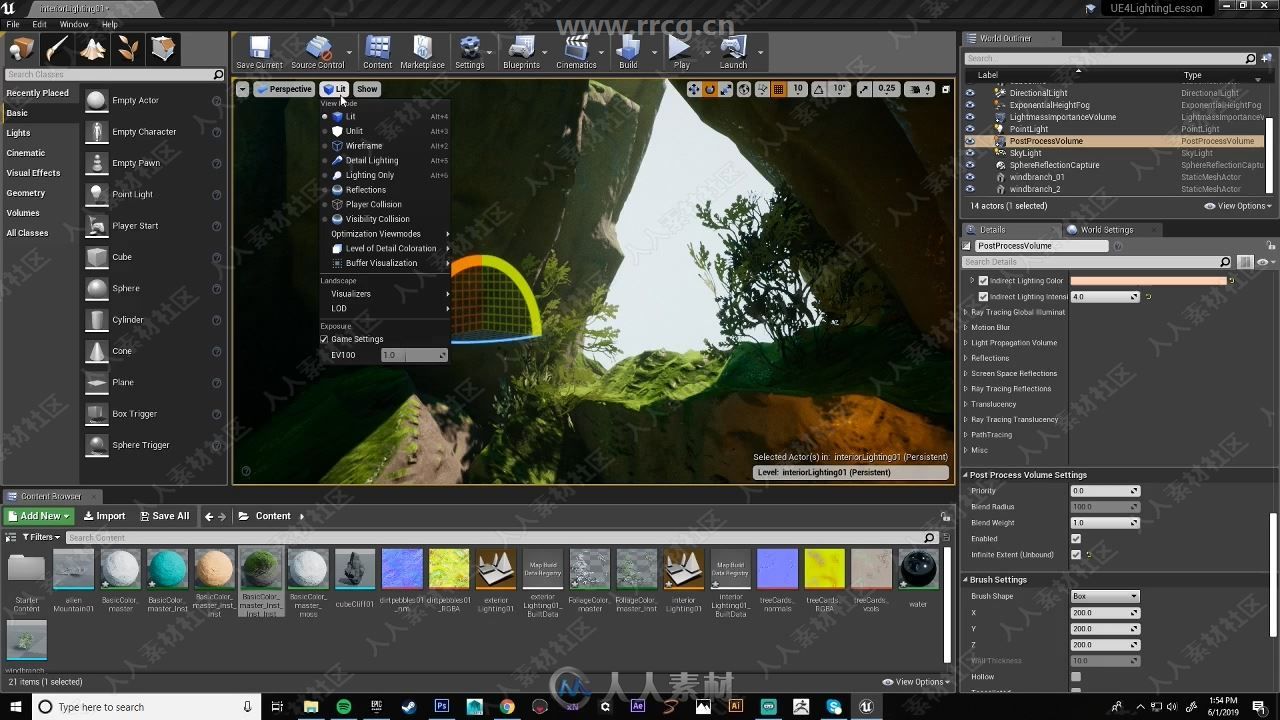
Task: Open the Marketplace toolbar icon
Action: click(422, 52)
